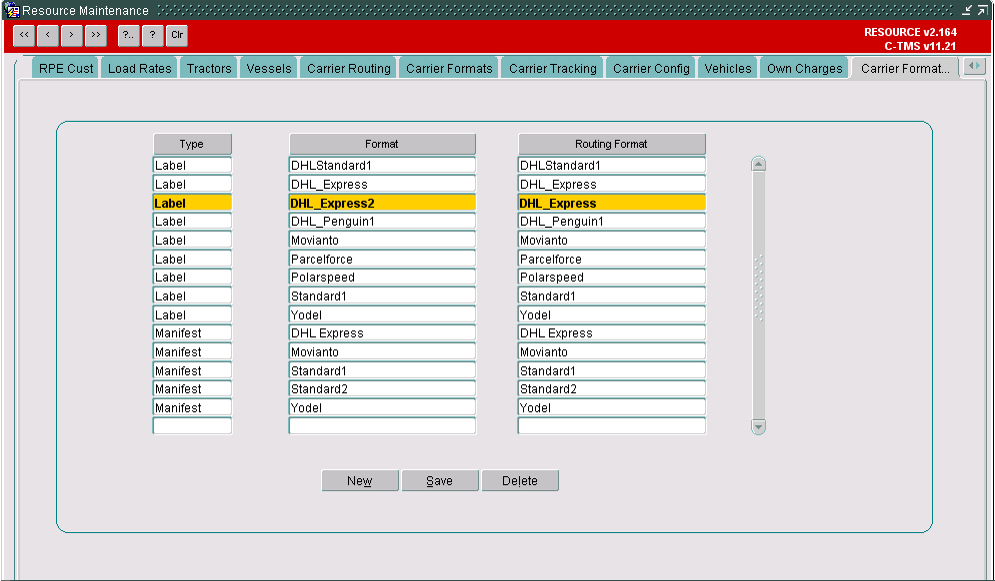Click the scrollbar up arrow
Image resolution: width=995 pixels, height=581 pixels.
[x=758, y=164]
